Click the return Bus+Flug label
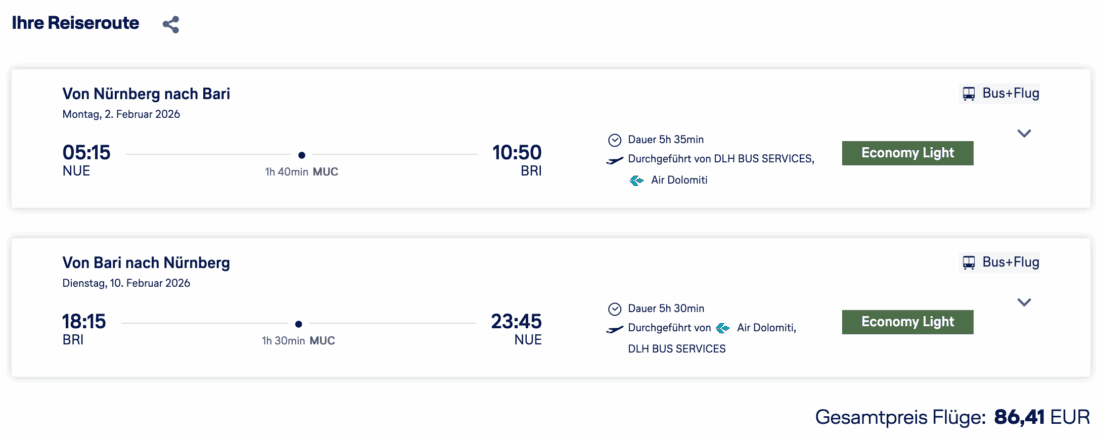This screenshot has height=440, width=1100. (x=1010, y=263)
